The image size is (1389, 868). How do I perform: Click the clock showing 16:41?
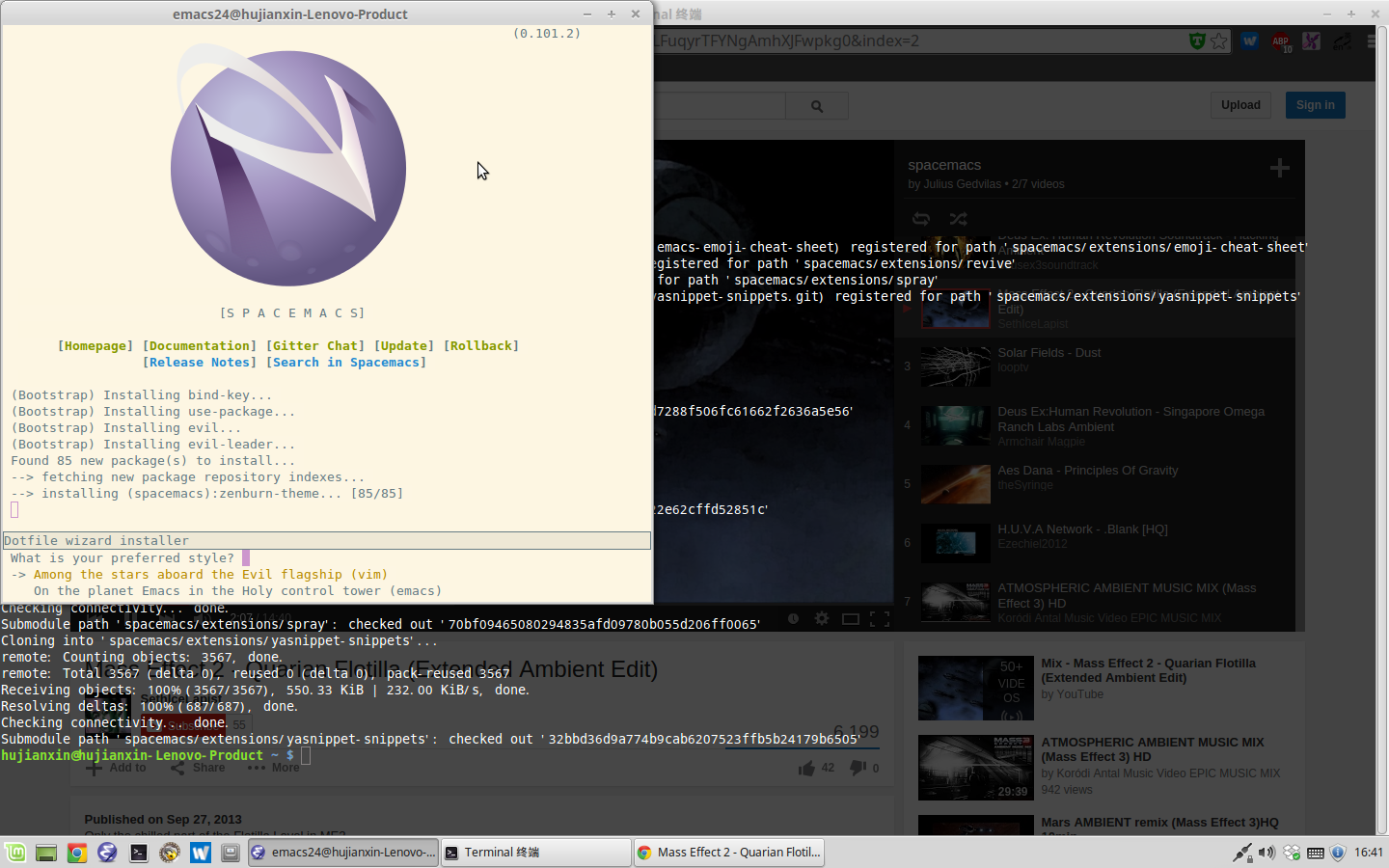1368,853
